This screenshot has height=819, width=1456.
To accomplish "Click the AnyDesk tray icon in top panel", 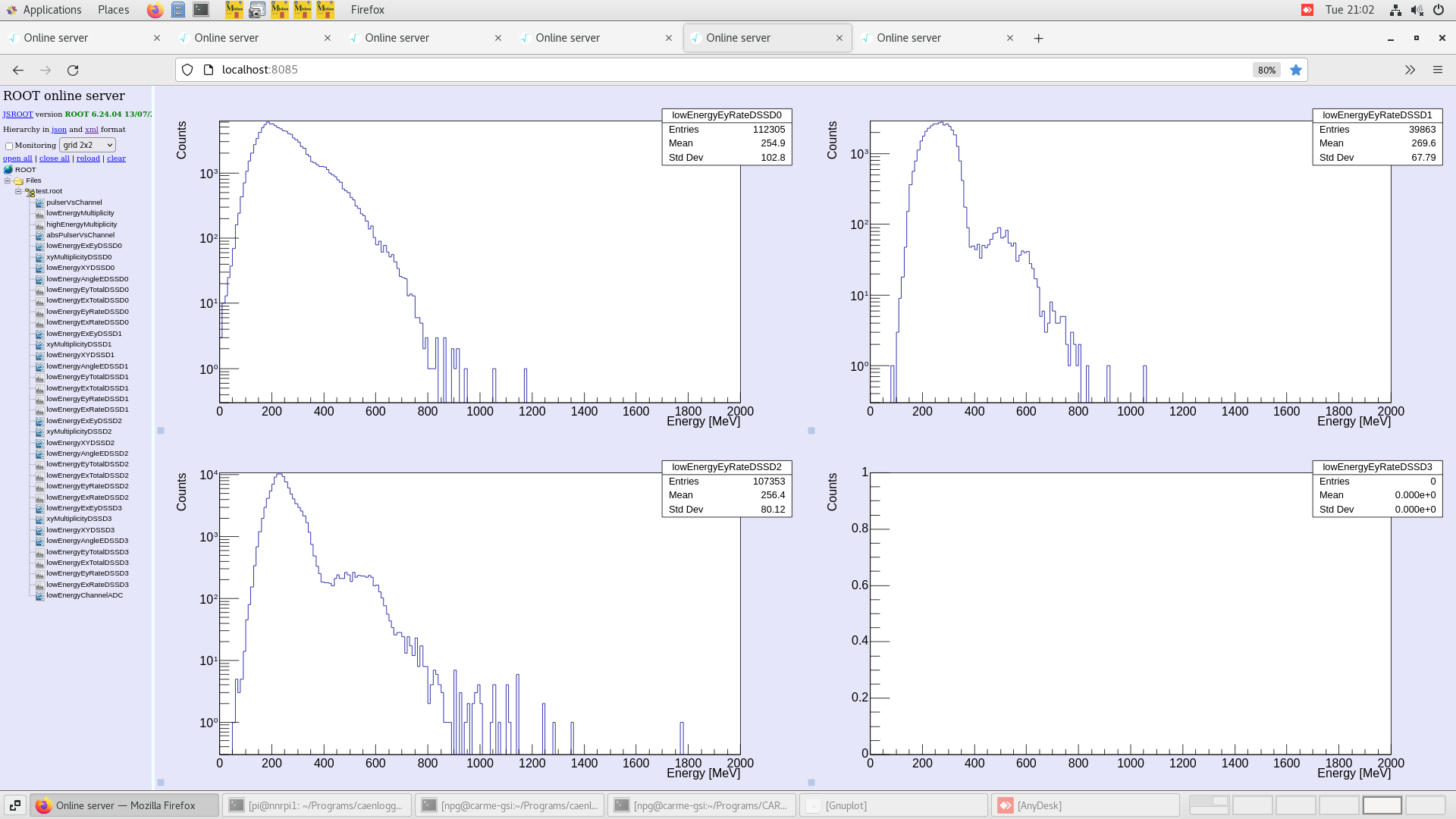I will [1307, 10].
